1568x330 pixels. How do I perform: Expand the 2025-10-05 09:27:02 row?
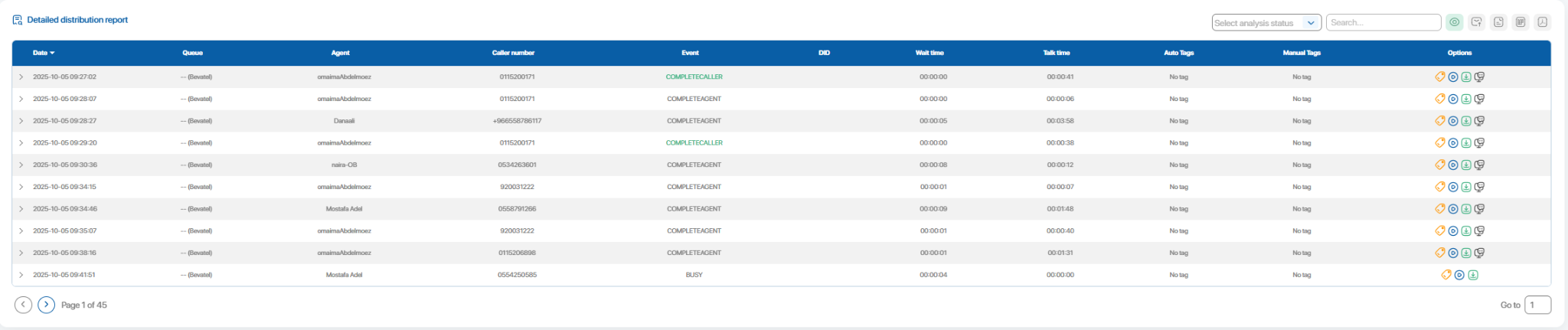[21, 77]
